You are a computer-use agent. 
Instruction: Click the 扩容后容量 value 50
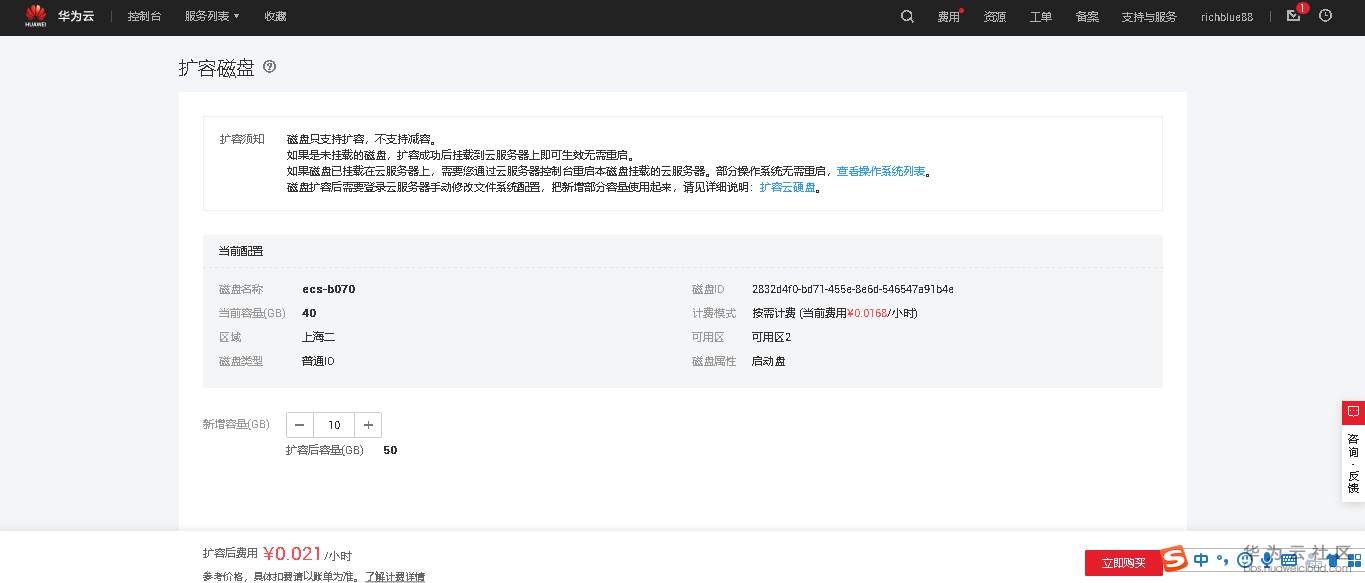pos(390,450)
